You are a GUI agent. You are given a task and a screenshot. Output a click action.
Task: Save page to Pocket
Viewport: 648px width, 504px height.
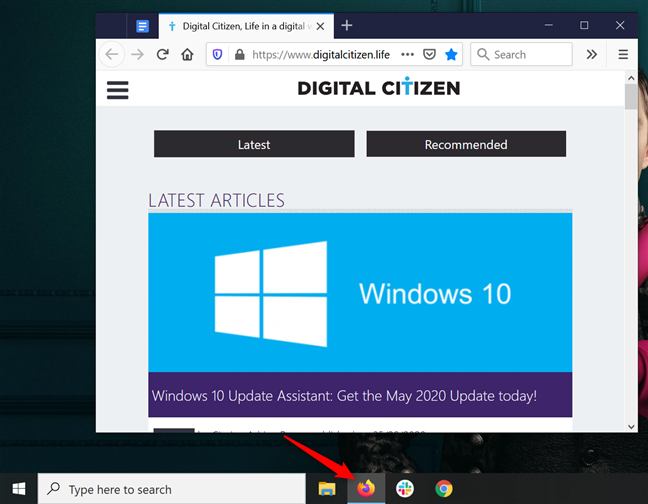tap(429, 54)
